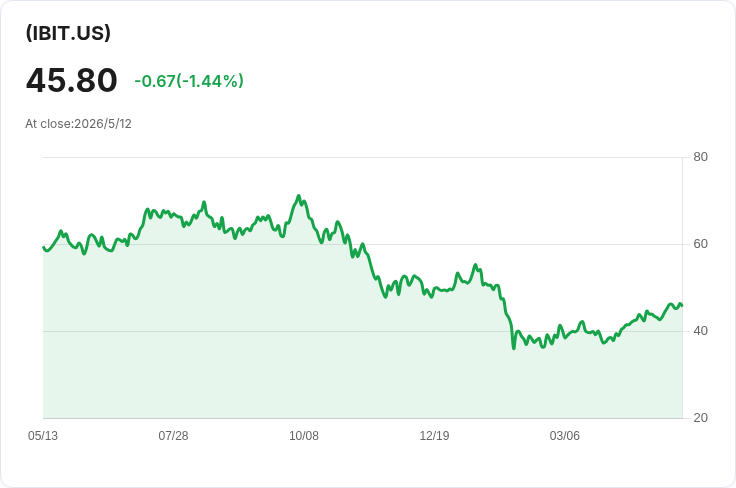The height and width of the screenshot is (488, 736).
Task: Click the At close:2026/5/12 label
Action: [78, 124]
